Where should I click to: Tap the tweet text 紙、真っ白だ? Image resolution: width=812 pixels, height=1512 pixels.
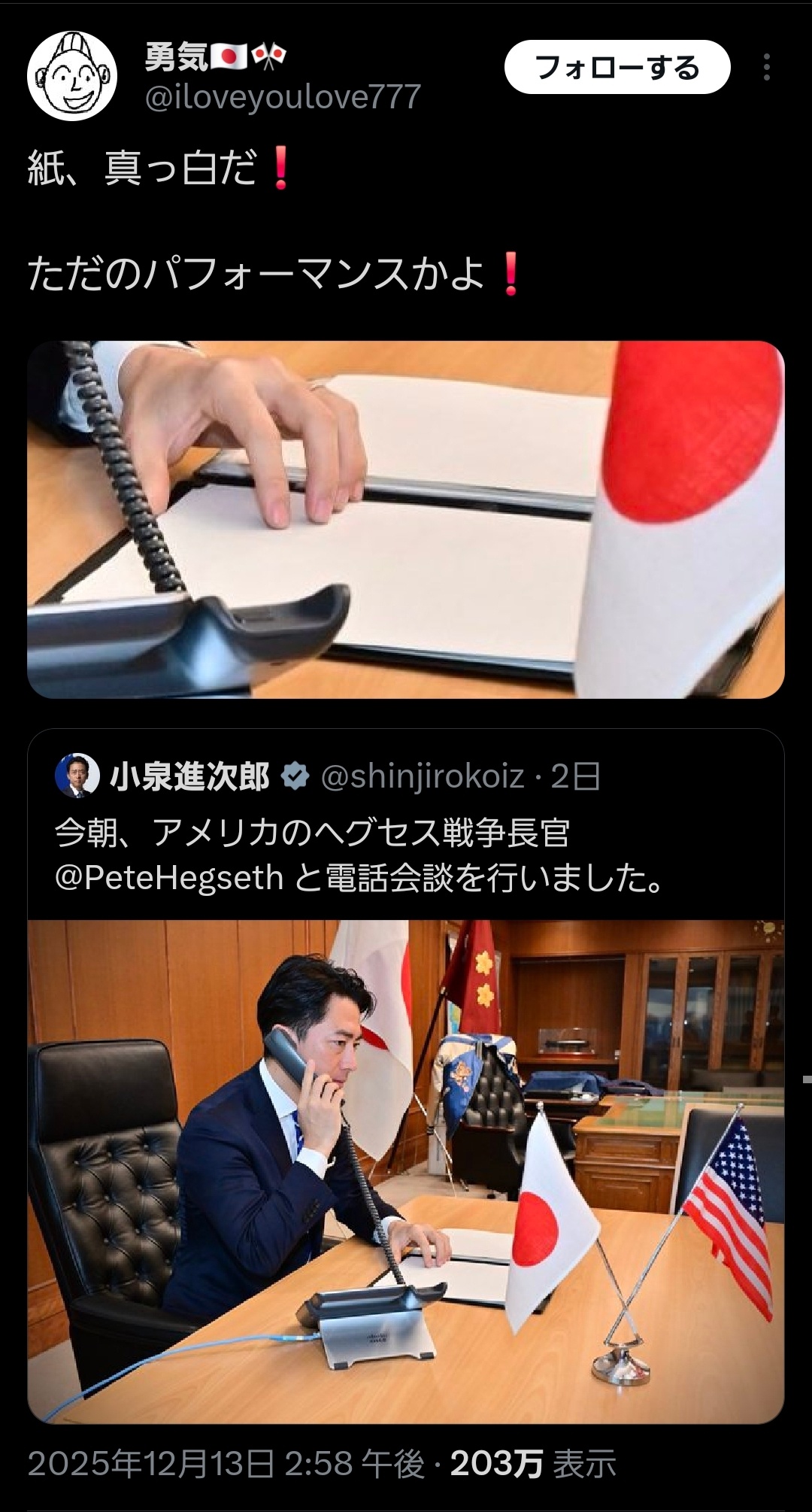point(141,168)
